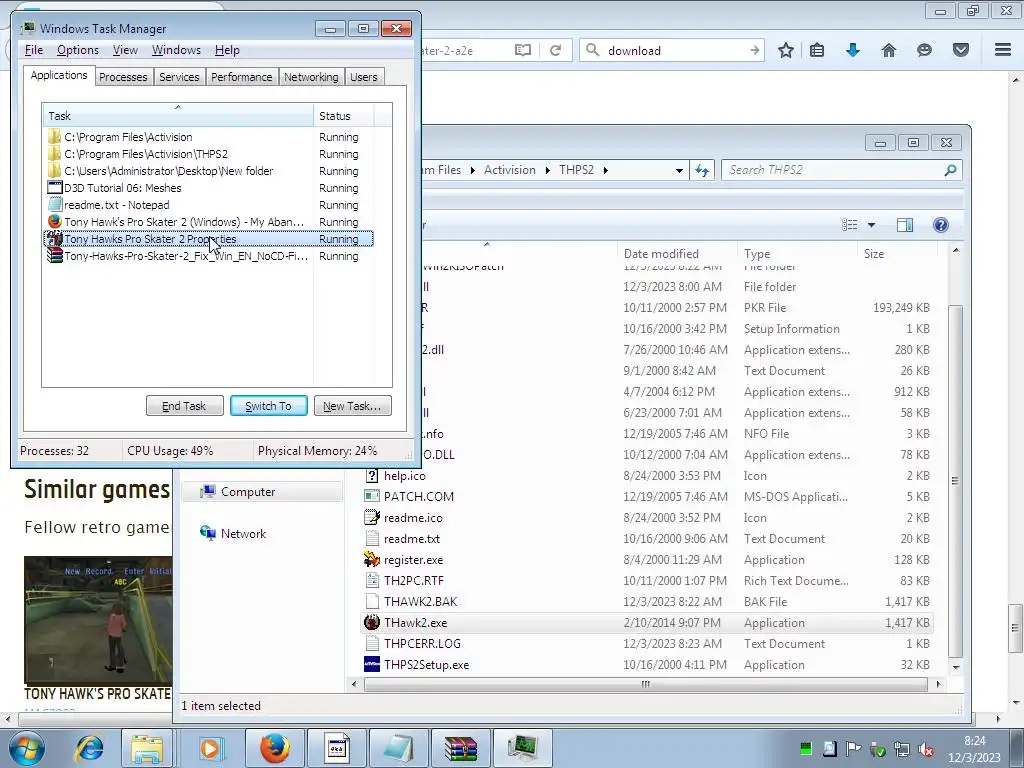Open Windows Start button

(27, 748)
